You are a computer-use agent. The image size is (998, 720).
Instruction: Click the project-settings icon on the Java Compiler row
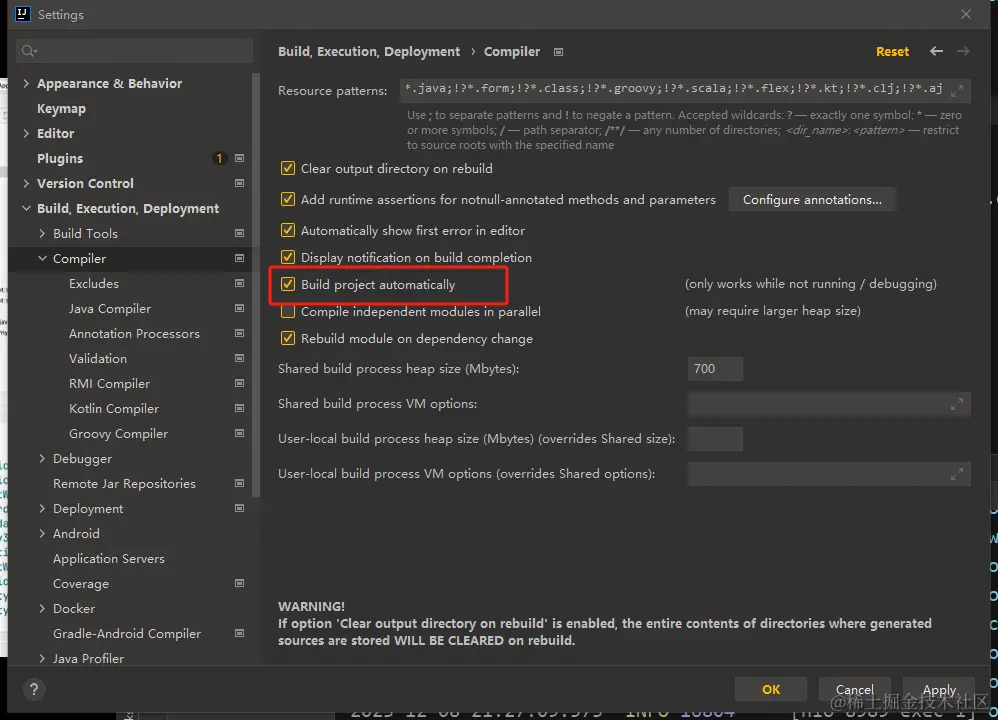tap(239, 309)
